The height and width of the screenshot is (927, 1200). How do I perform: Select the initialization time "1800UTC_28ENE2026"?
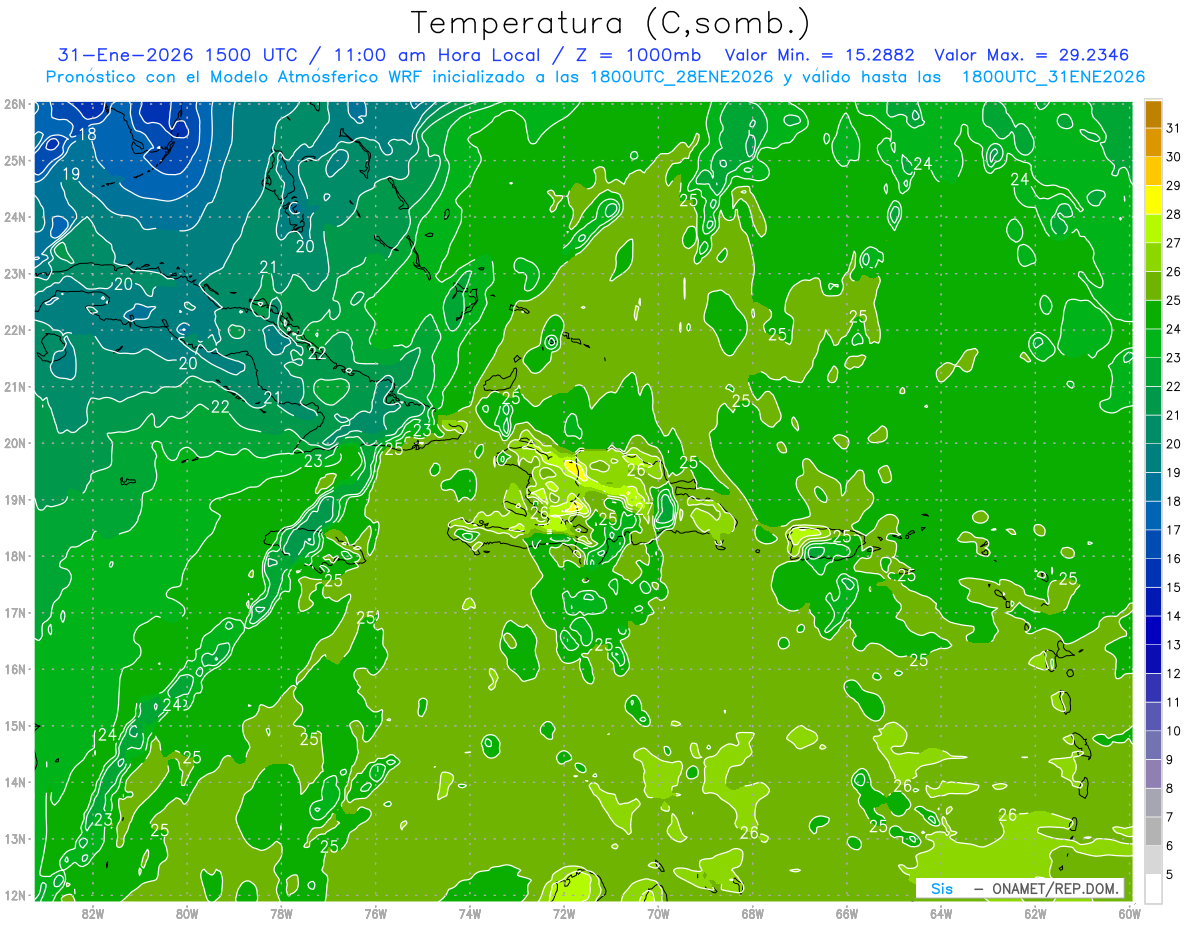[680, 76]
